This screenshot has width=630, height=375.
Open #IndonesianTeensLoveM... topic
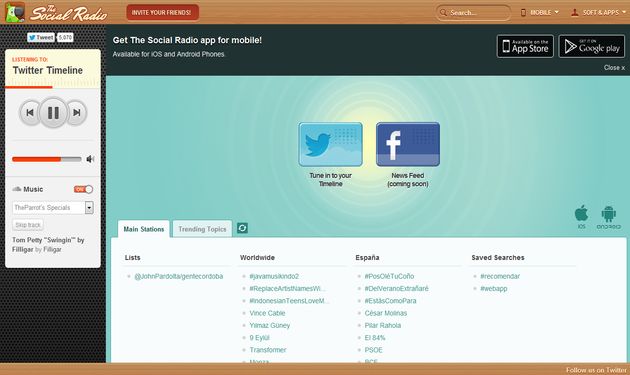click(x=289, y=301)
